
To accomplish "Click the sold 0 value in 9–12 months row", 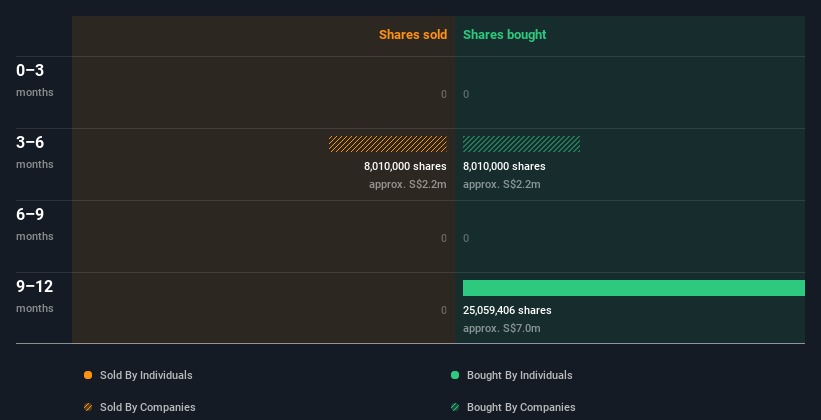I will (x=444, y=310).
